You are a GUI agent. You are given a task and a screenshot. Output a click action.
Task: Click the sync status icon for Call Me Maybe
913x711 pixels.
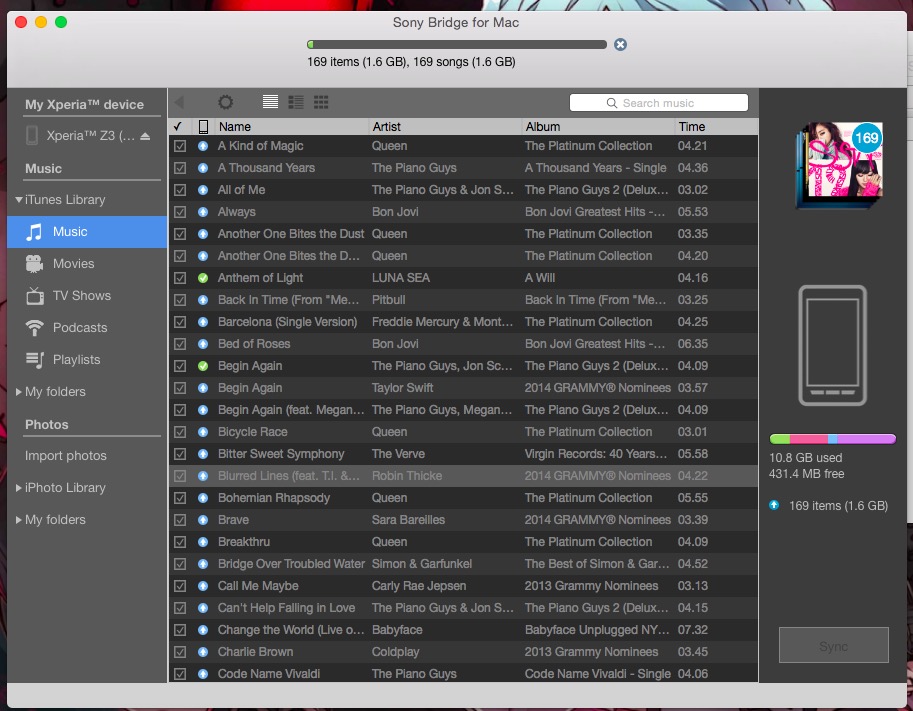click(x=203, y=586)
